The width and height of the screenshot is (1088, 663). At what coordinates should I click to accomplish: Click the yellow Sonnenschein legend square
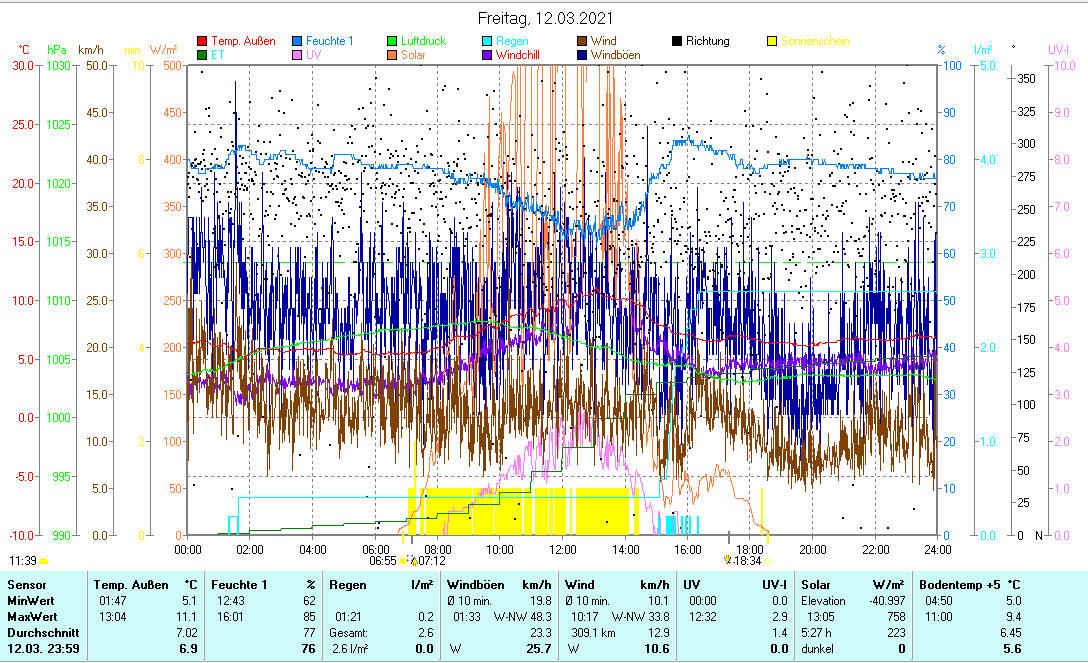point(771,41)
